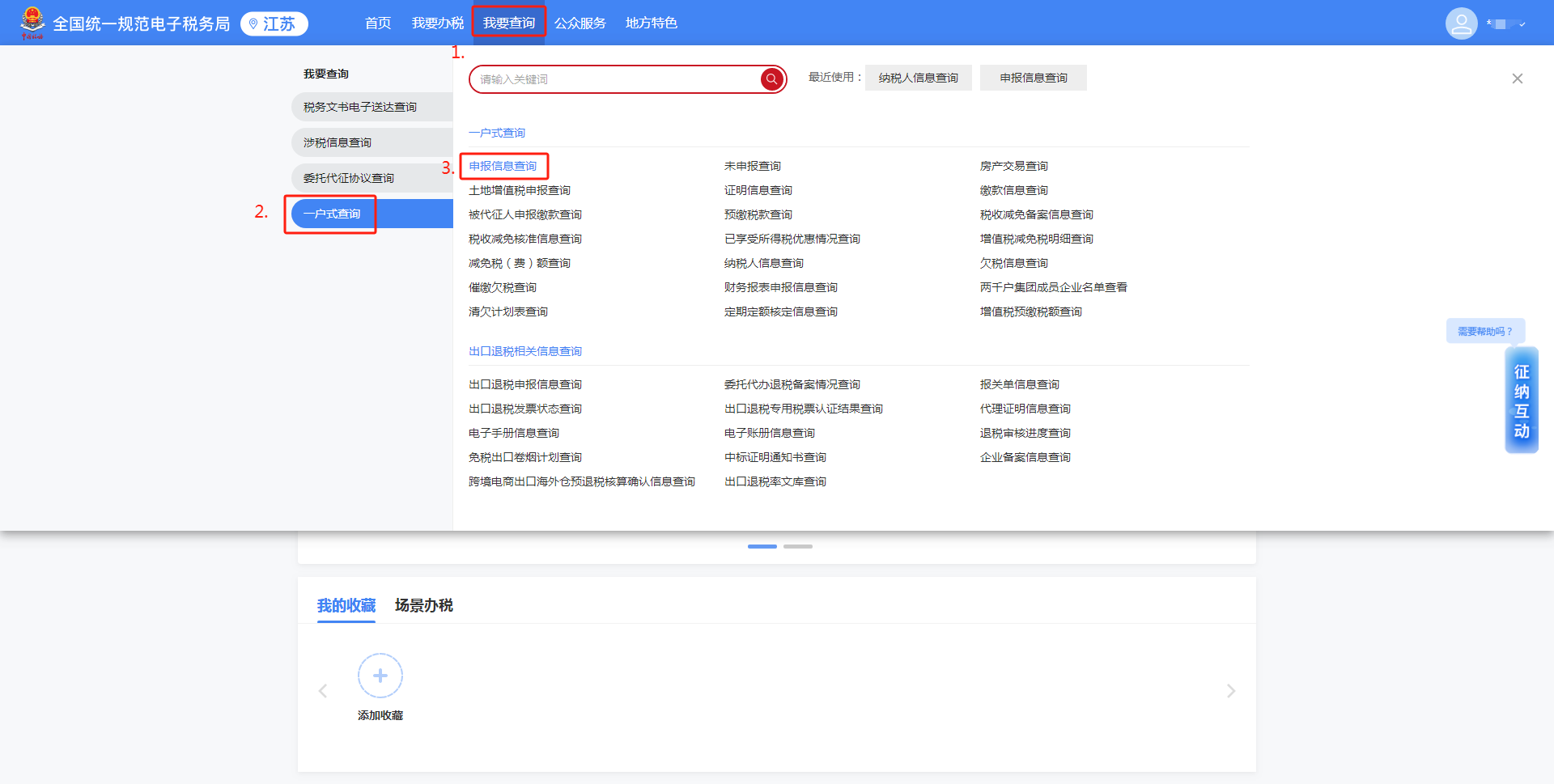Click the tax bureau emblem logo
The height and width of the screenshot is (784, 1554).
[32, 23]
